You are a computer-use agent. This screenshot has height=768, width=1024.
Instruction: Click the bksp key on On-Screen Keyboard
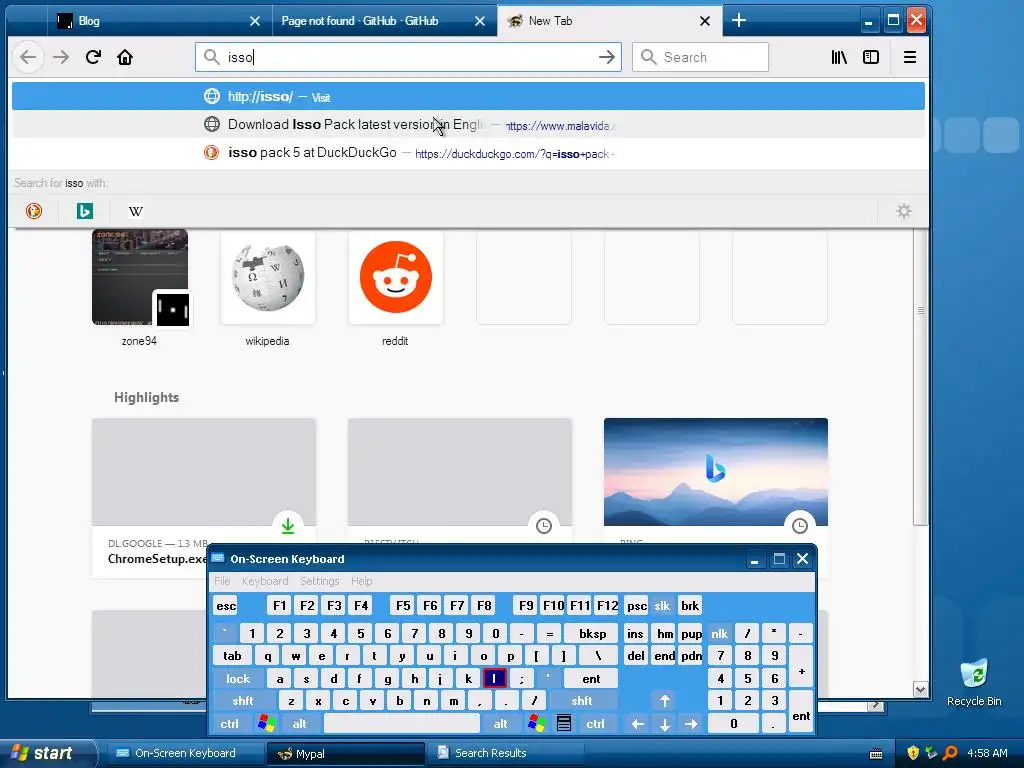592,633
